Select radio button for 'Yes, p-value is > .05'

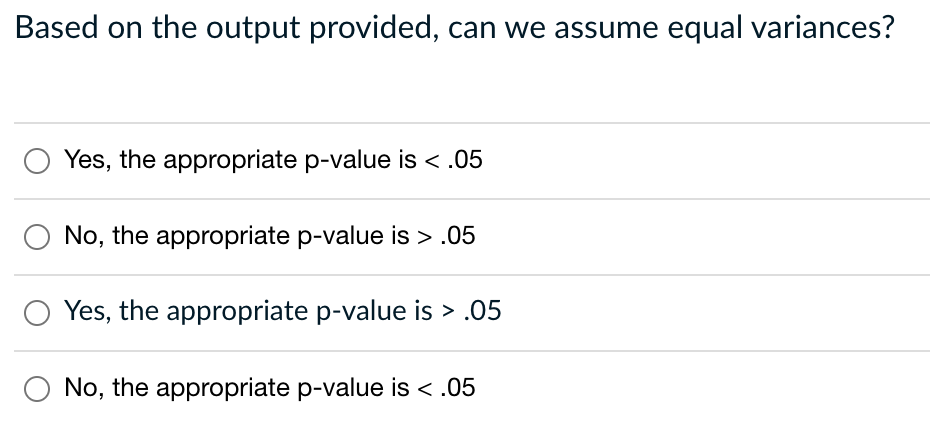click(x=37, y=313)
